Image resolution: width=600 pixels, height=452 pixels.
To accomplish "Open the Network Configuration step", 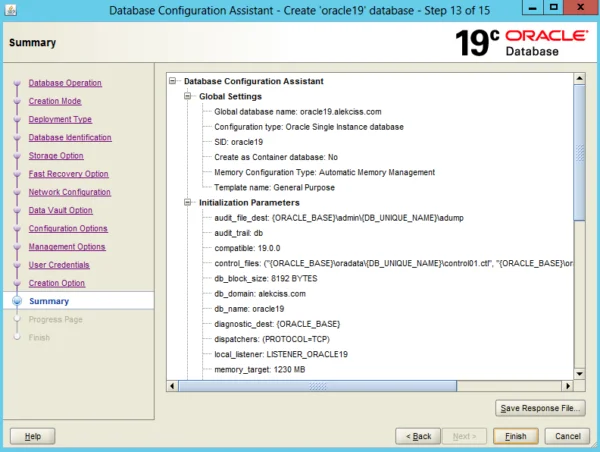I will [70, 192].
